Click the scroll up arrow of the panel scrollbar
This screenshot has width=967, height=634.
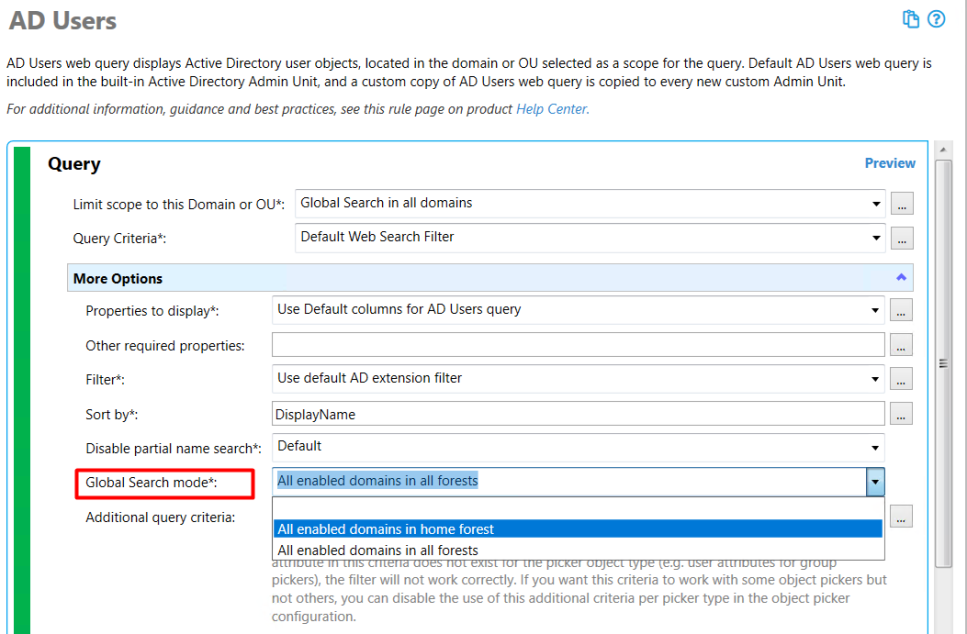(943, 150)
